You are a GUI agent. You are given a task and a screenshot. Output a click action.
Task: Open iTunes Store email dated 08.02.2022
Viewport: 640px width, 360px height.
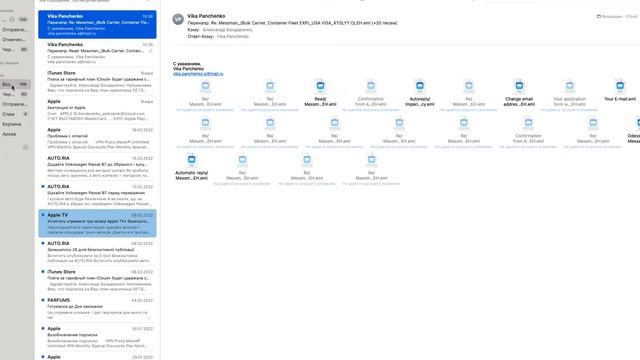(x=97, y=280)
